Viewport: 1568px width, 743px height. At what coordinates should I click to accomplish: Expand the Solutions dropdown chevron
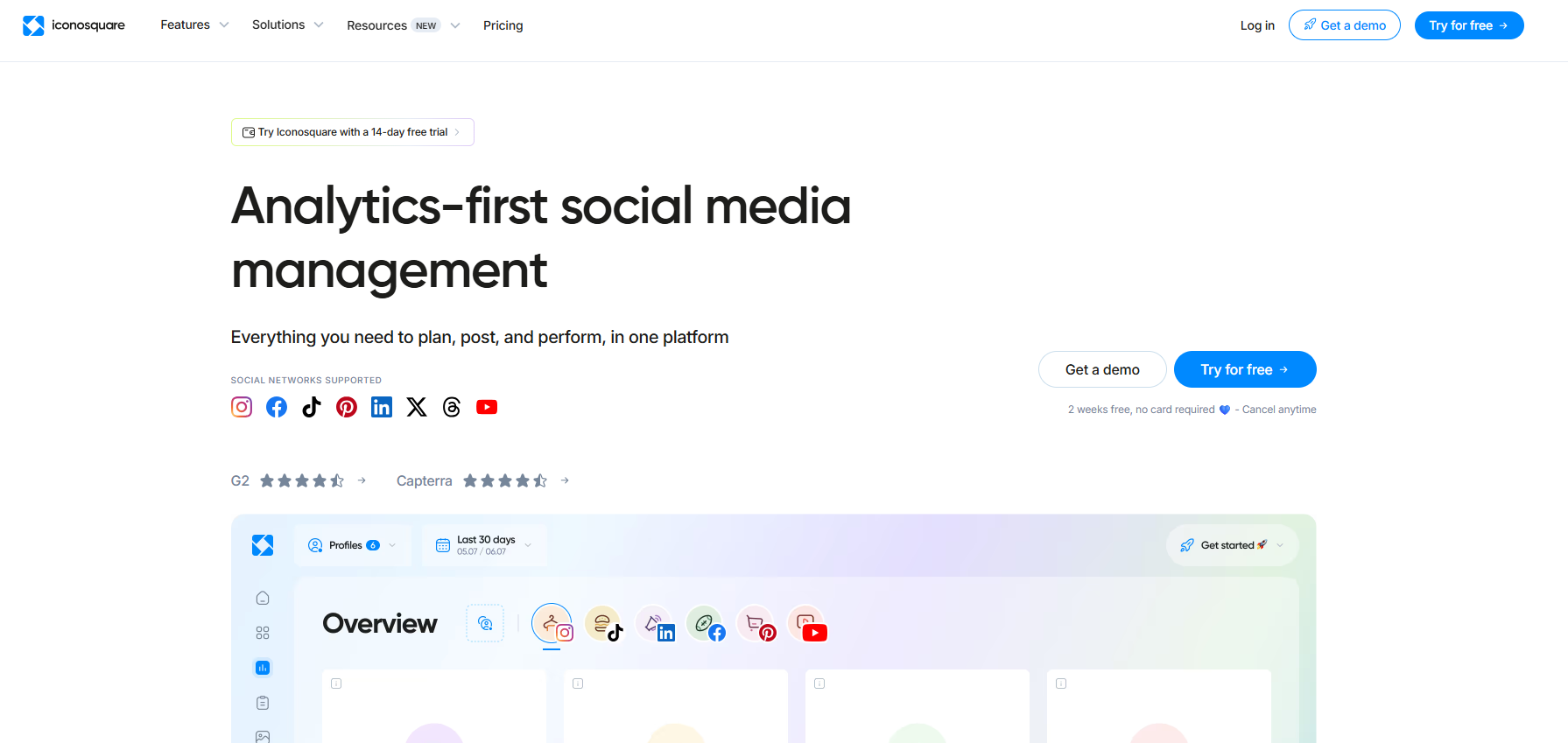point(319,25)
